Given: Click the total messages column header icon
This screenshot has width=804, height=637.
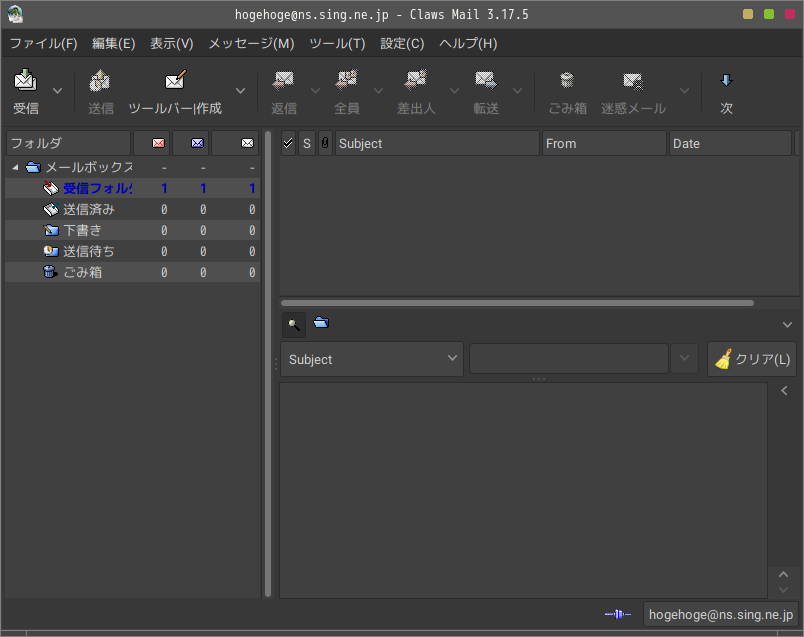Looking at the screenshot, I should (x=247, y=143).
